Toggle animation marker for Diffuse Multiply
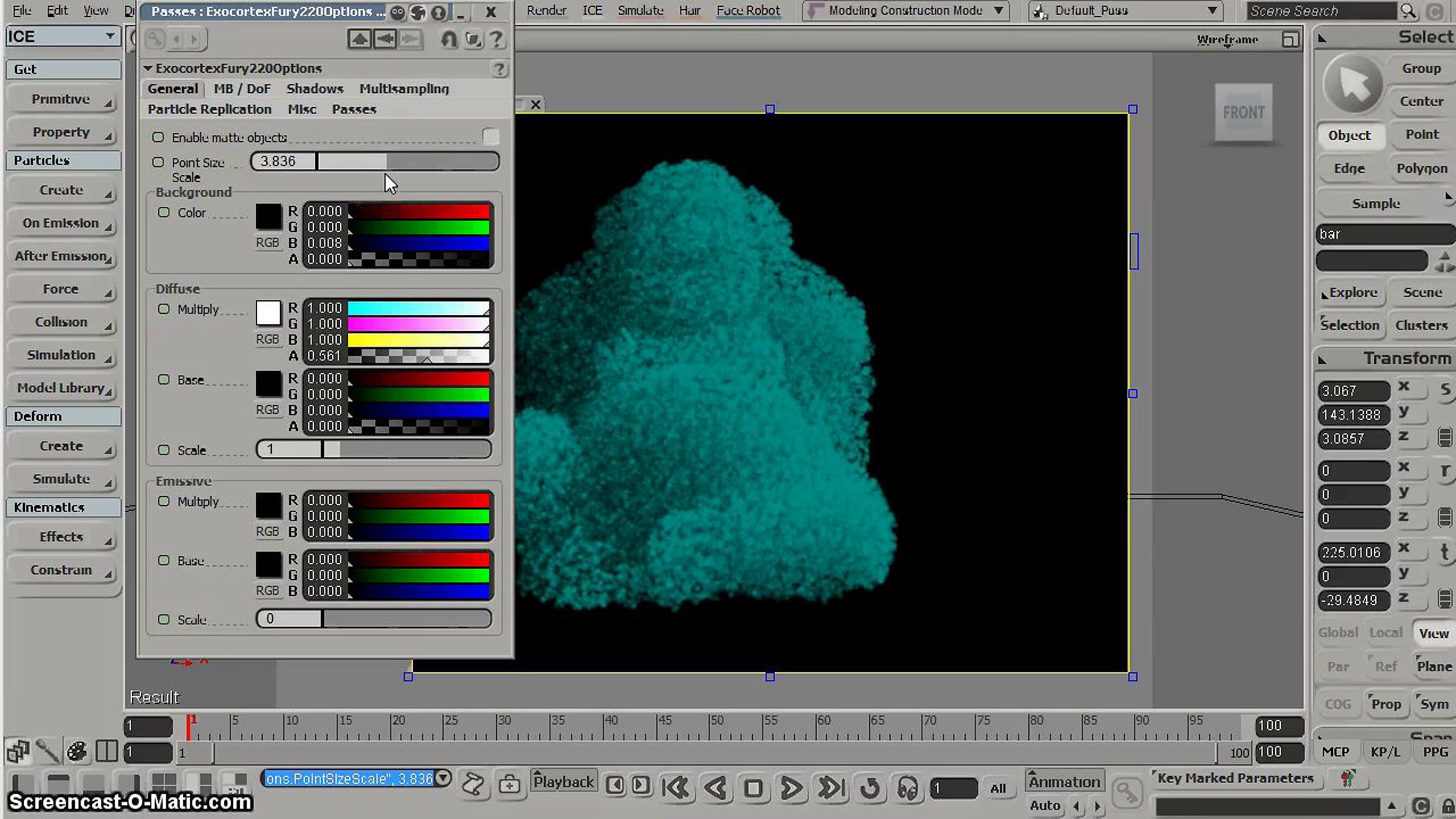This screenshot has width=1456, height=819. pyautogui.click(x=164, y=309)
